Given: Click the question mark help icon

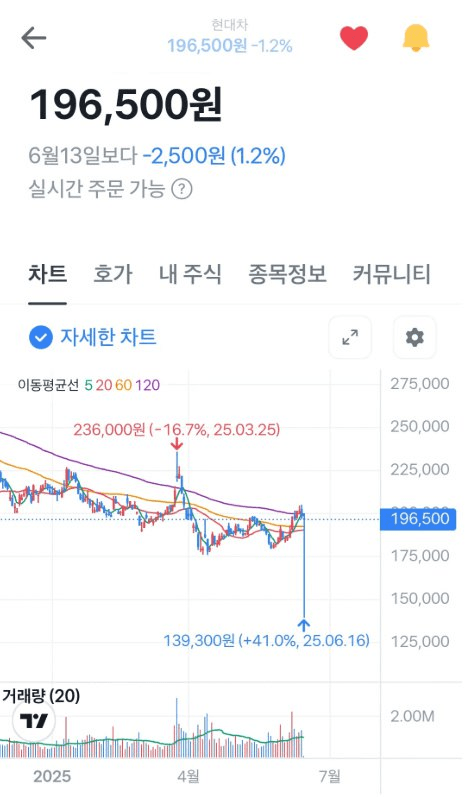Looking at the screenshot, I should 181,190.
